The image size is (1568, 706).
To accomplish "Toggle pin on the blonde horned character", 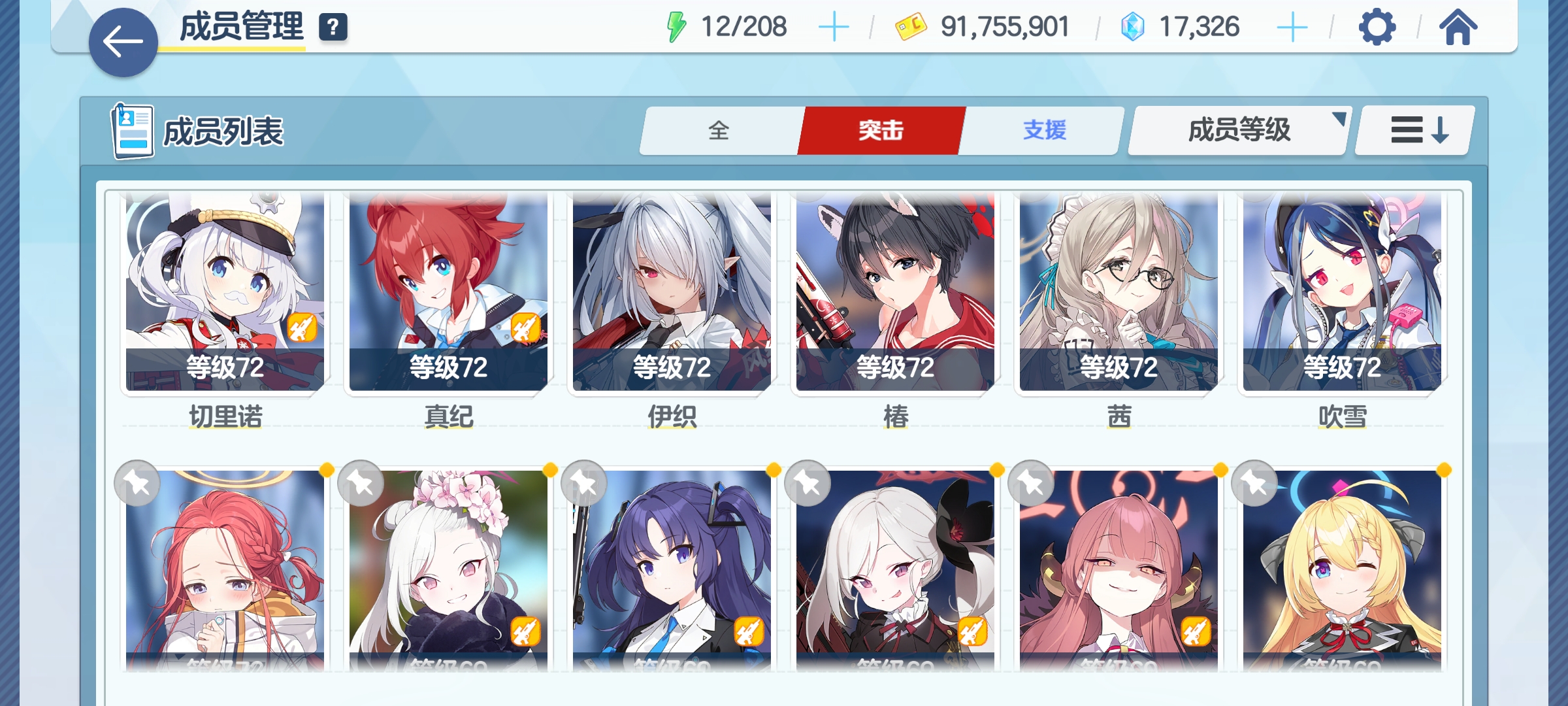I will click(1254, 484).
